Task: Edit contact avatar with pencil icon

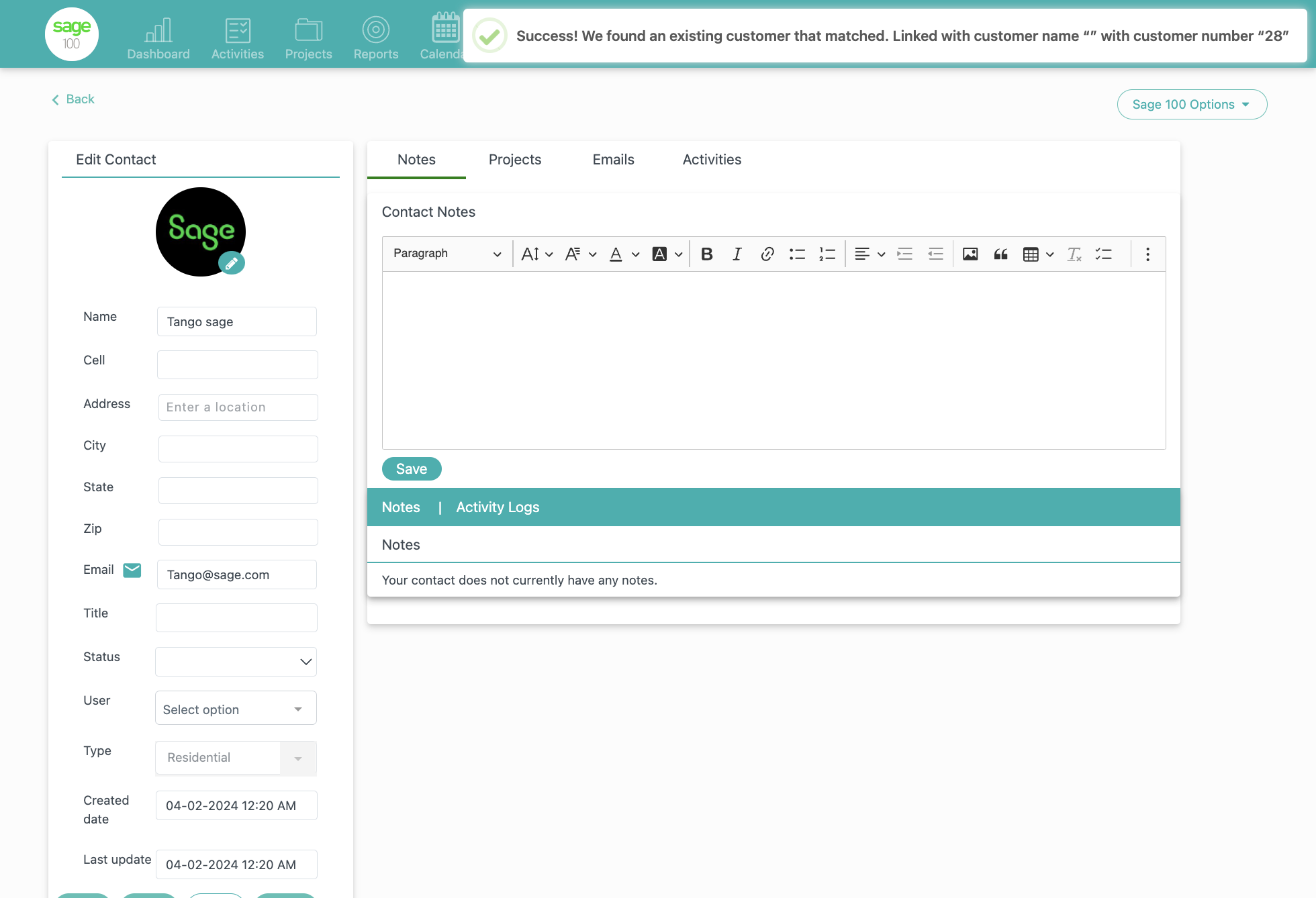Action: 232,263
